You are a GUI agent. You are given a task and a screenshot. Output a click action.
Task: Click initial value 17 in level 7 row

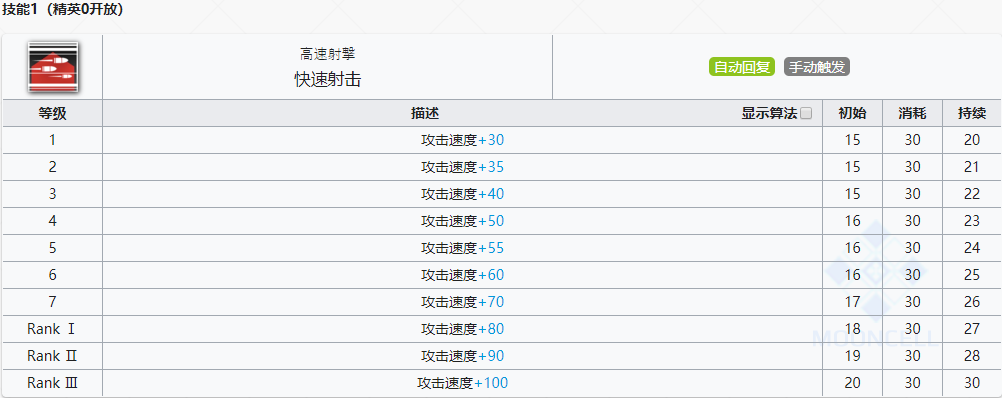tap(852, 302)
